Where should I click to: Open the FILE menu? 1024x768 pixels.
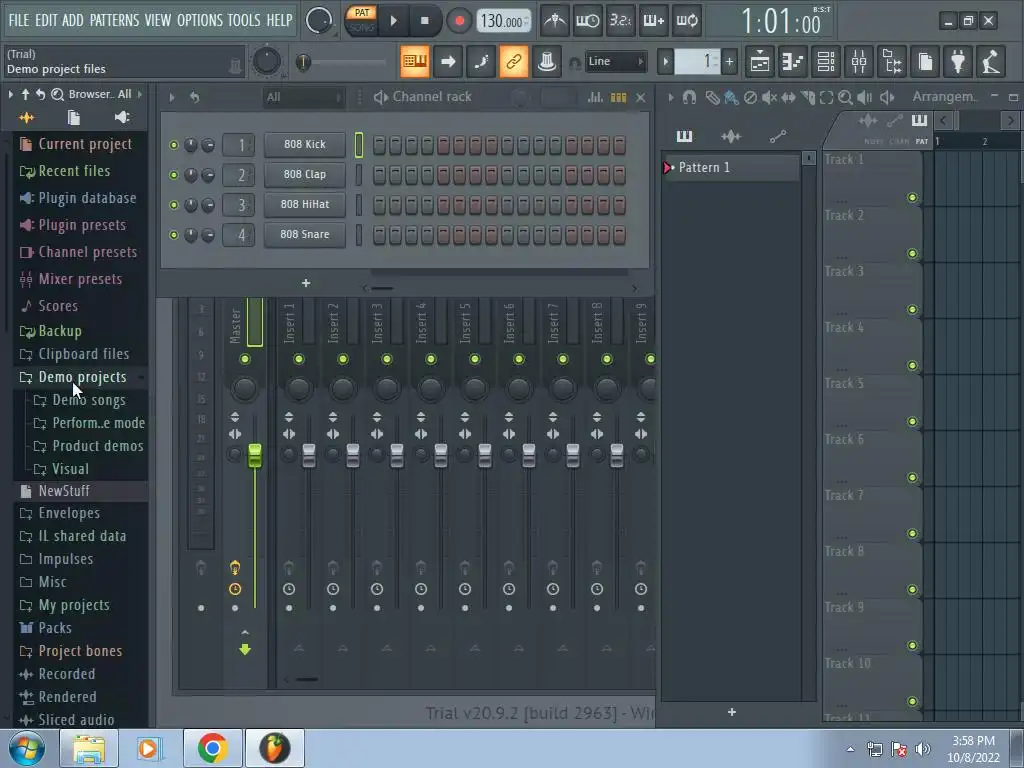pyautogui.click(x=18, y=20)
